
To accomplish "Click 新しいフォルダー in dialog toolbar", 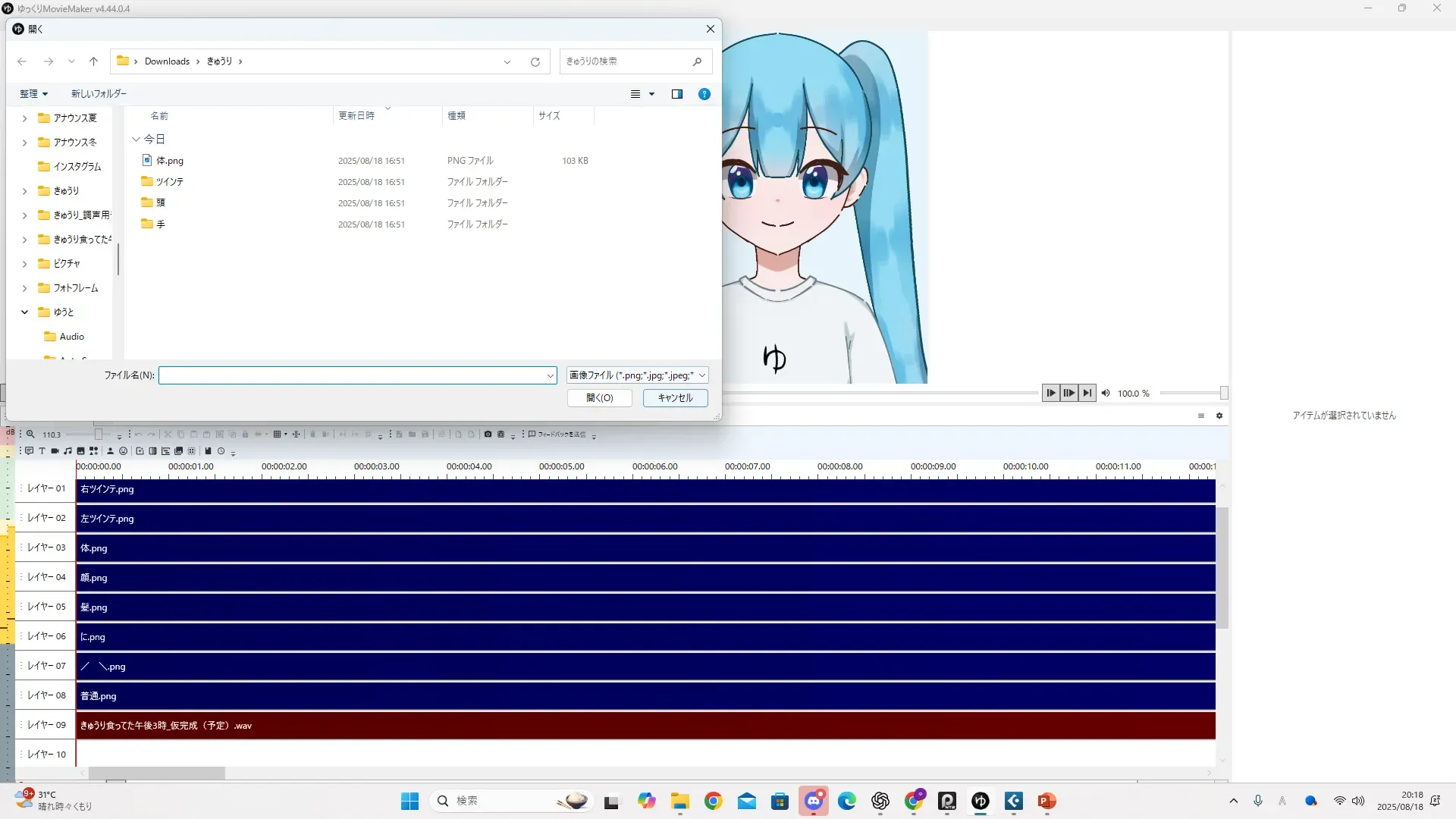I will click(x=99, y=94).
